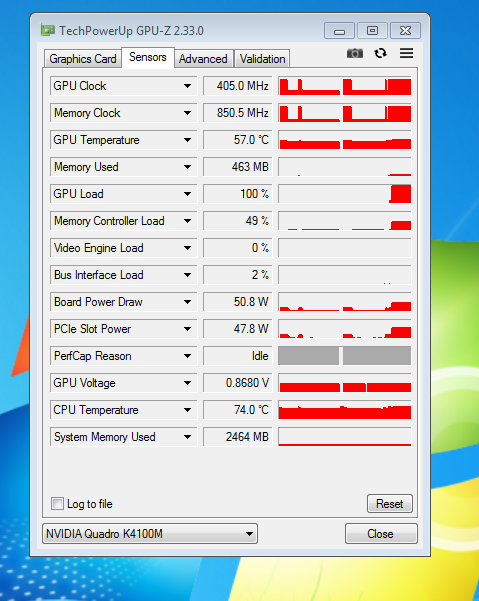Click the 405.0 MHz GPU Clock value
The width and height of the screenshot is (479, 601).
tap(238, 86)
